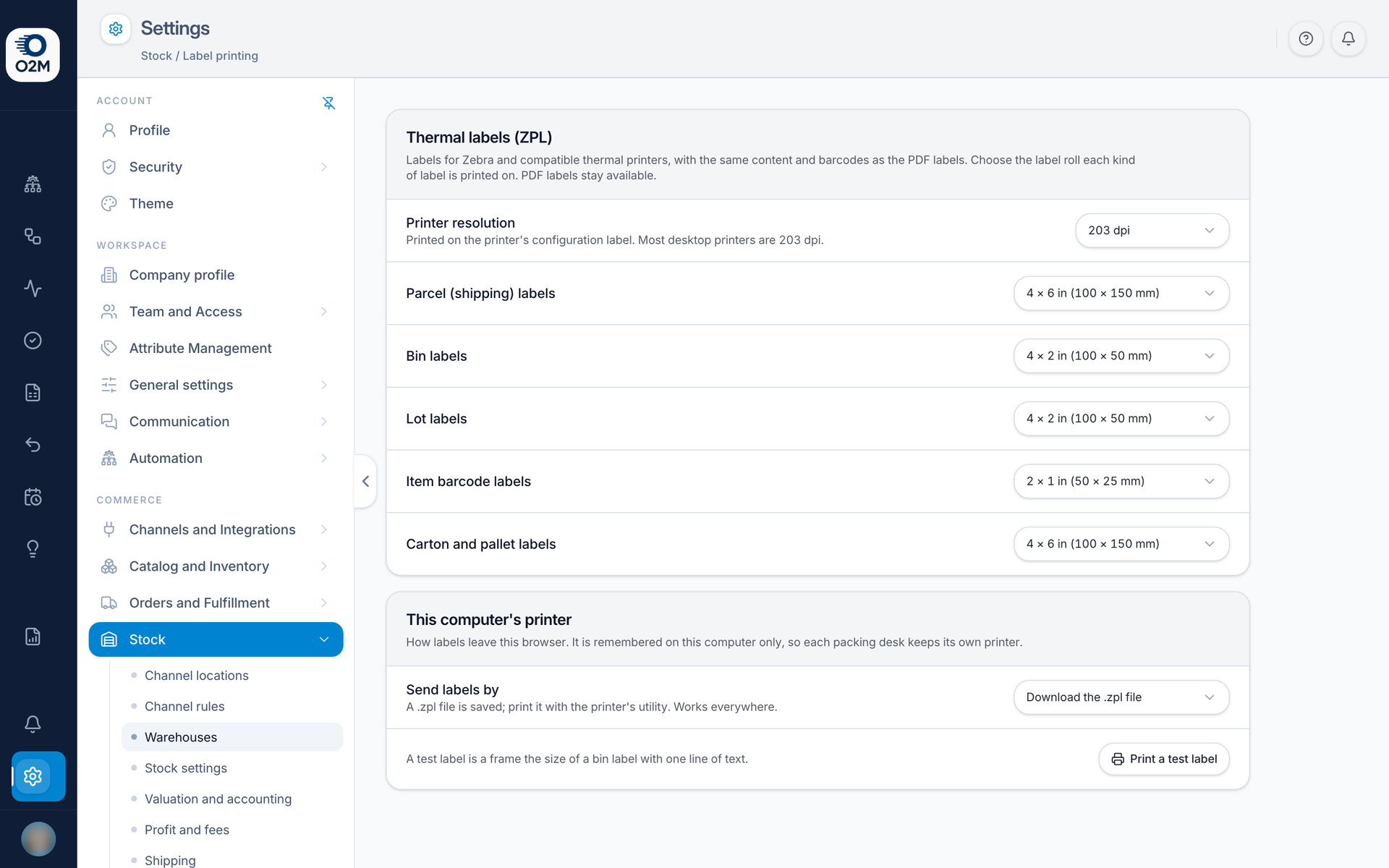This screenshot has height=868, width=1389.
Task: Open Company profile settings
Action: (216, 275)
